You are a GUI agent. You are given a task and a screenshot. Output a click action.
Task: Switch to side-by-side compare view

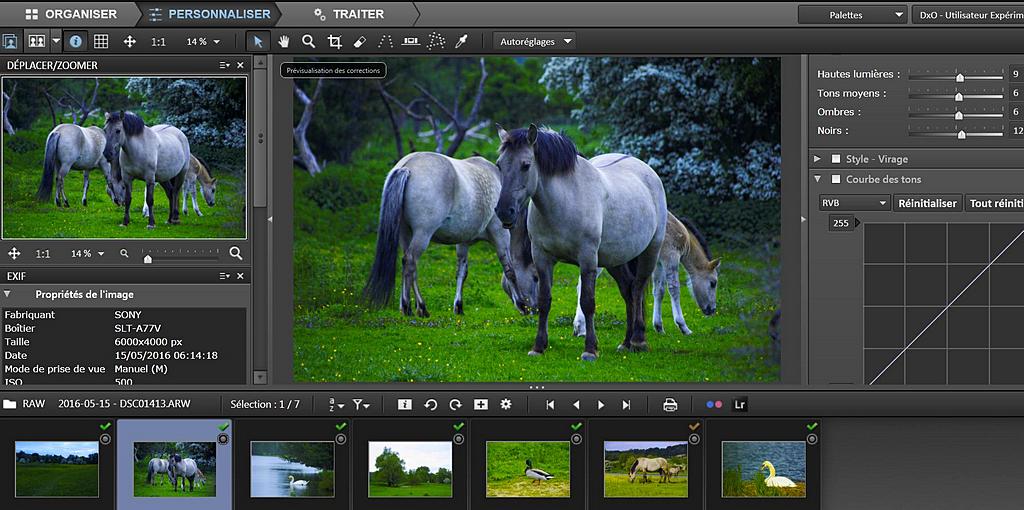(37, 42)
